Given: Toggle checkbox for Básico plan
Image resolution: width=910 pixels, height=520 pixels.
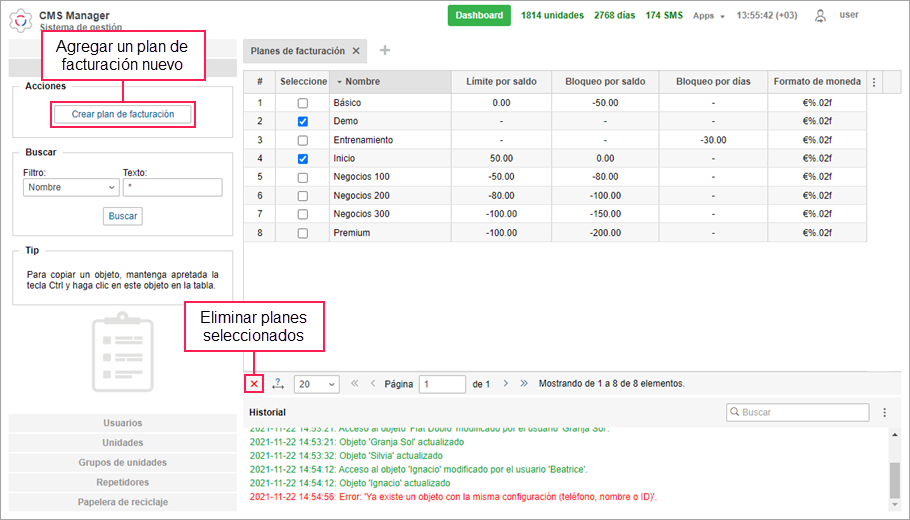Looking at the screenshot, I should point(303,103).
